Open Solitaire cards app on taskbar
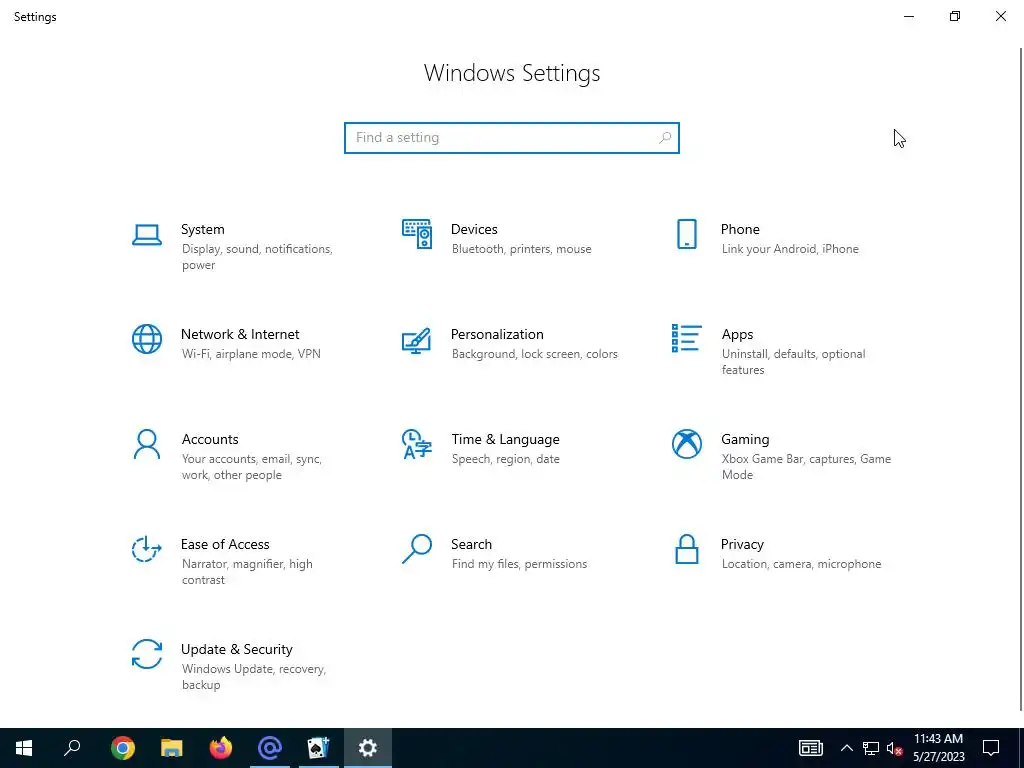1024x768 pixels. click(318, 748)
